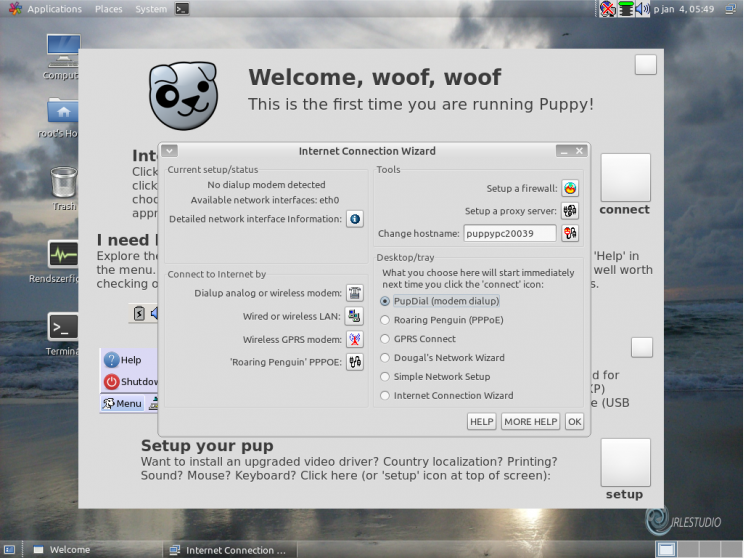
Task: Click blank button at Welcome window top-right
Action: (x=646, y=65)
